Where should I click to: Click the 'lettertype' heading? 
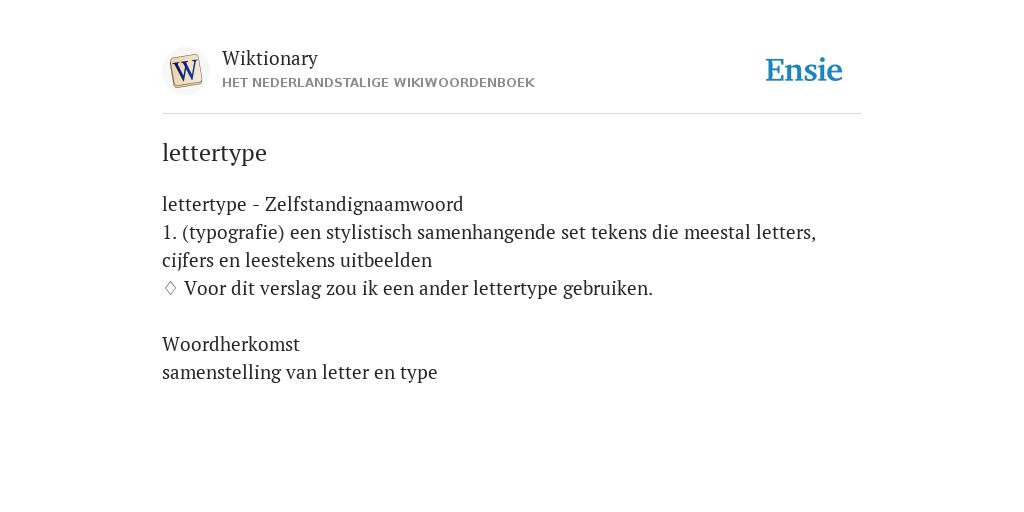point(214,153)
